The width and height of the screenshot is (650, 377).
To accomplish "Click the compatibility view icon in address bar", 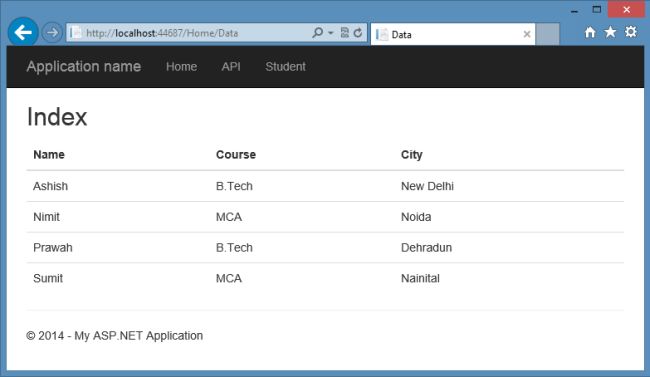I will click(x=344, y=32).
